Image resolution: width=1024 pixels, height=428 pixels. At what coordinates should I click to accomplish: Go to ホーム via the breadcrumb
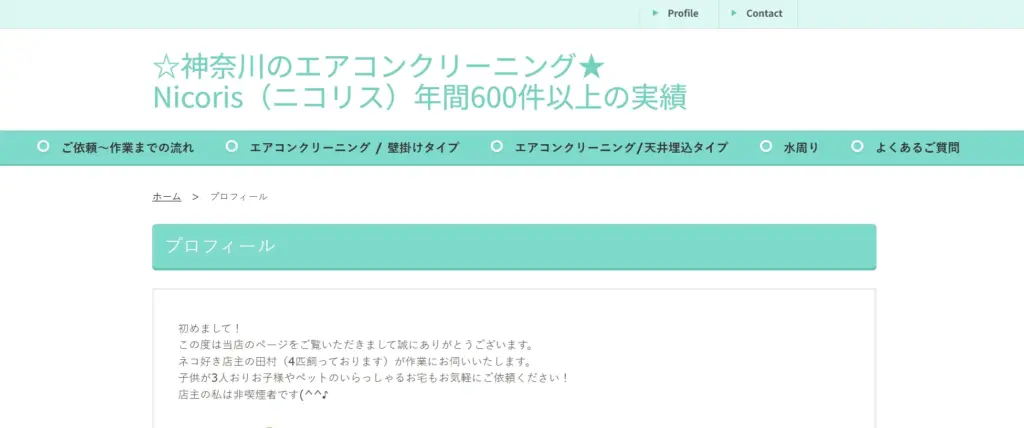point(166,197)
